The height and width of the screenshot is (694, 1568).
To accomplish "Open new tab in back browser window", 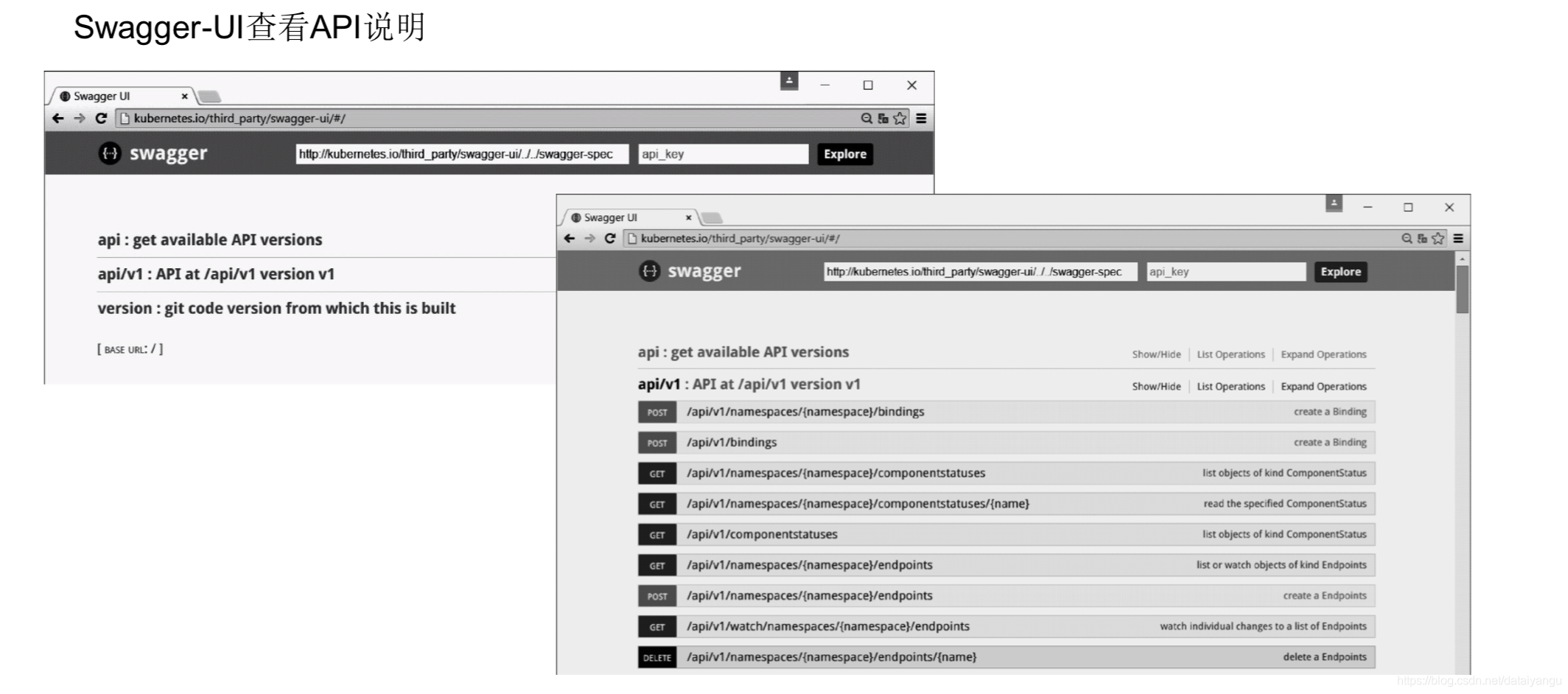I will coord(209,97).
